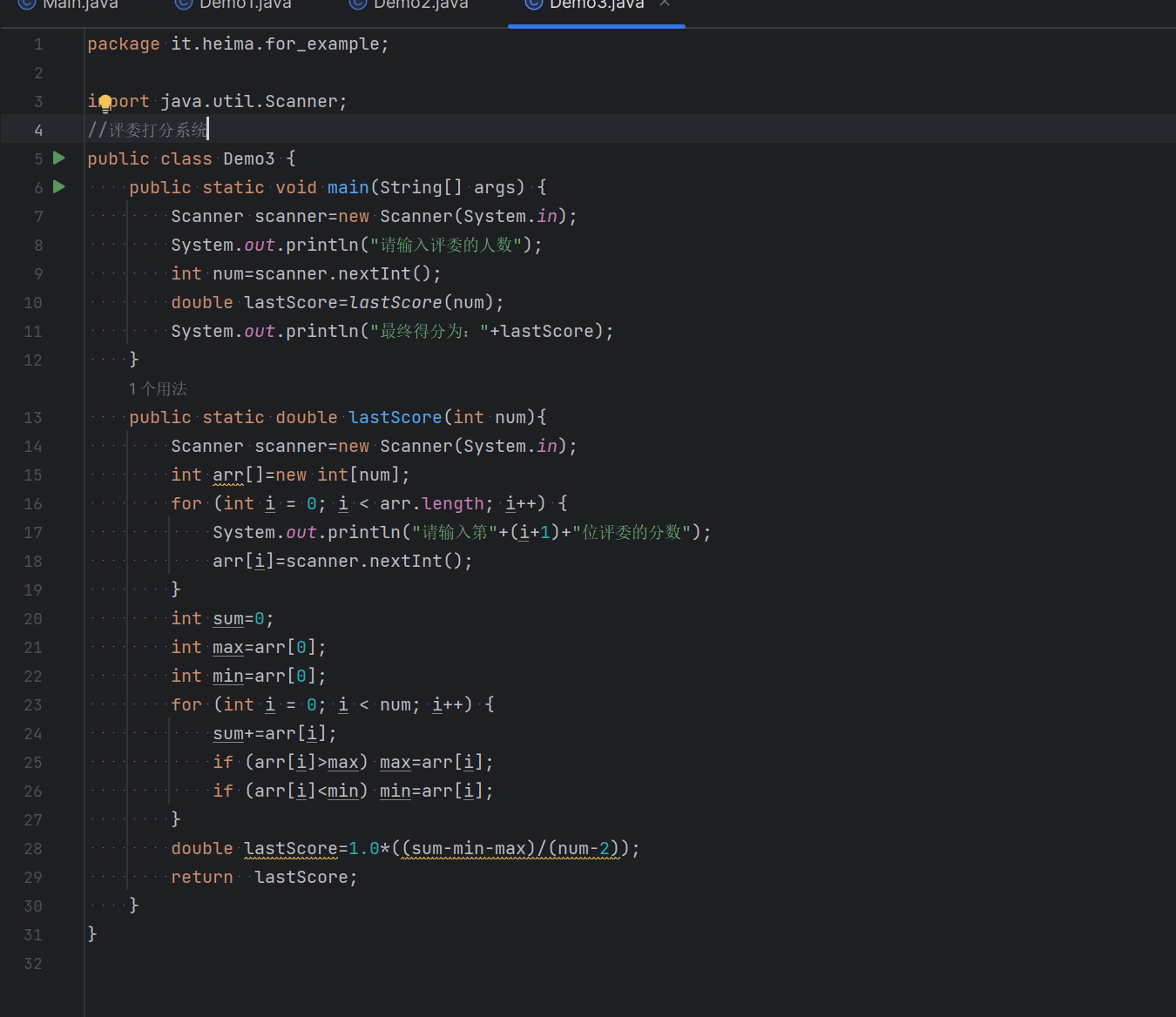Click the literal '1.0' on line 28
Screen dimensions: 1176x1017
(364, 848)
